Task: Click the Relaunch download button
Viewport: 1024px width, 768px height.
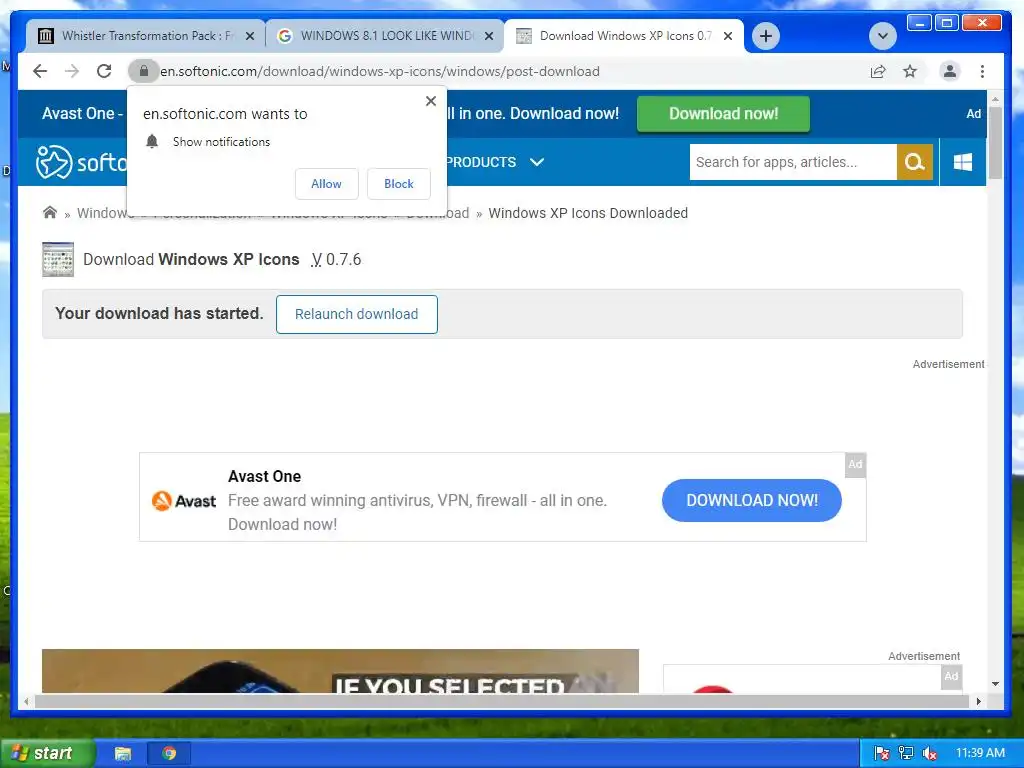Action: coord(357,314)
